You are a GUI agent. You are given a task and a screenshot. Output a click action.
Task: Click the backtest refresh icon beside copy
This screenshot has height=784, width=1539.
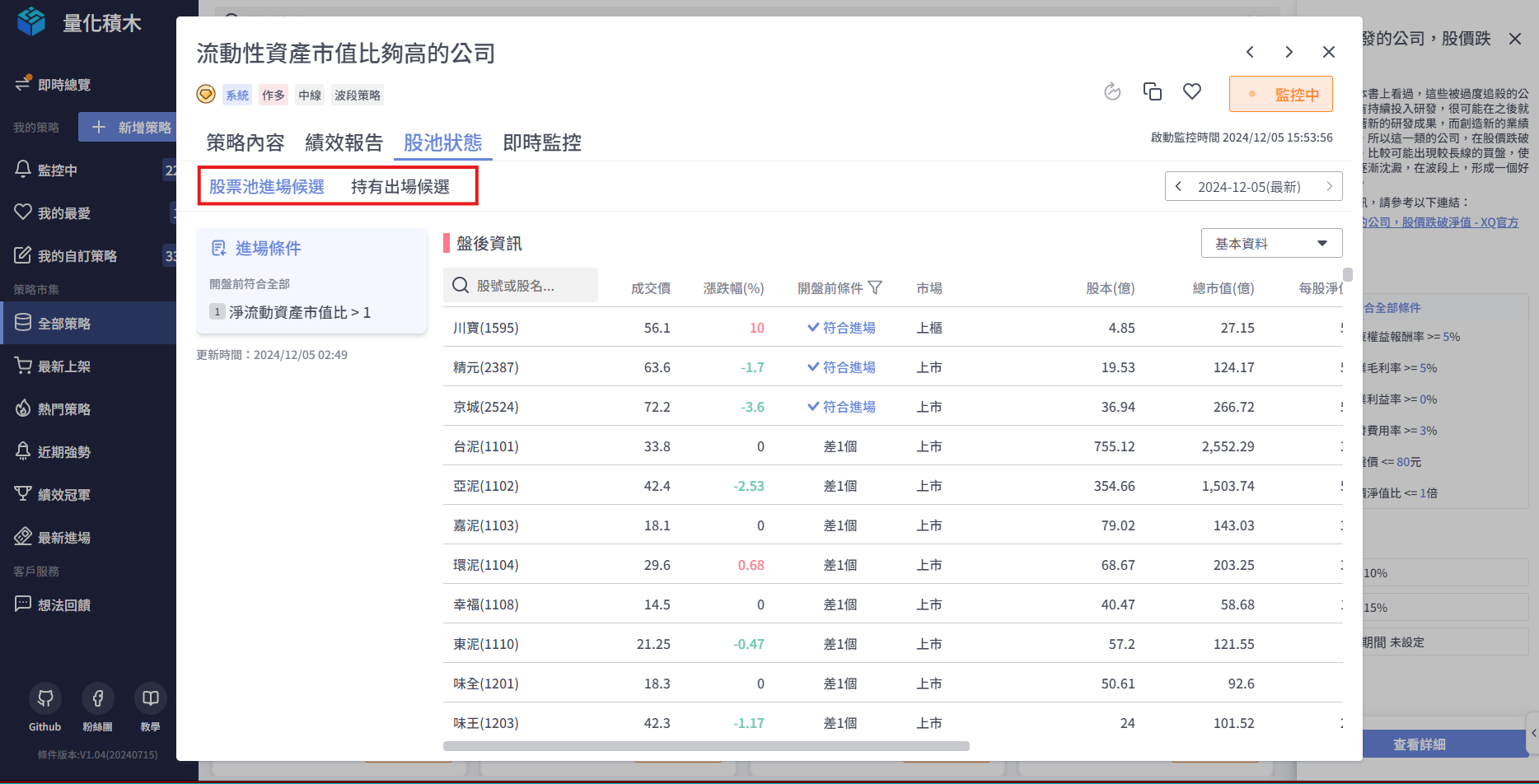(1112, 91)
